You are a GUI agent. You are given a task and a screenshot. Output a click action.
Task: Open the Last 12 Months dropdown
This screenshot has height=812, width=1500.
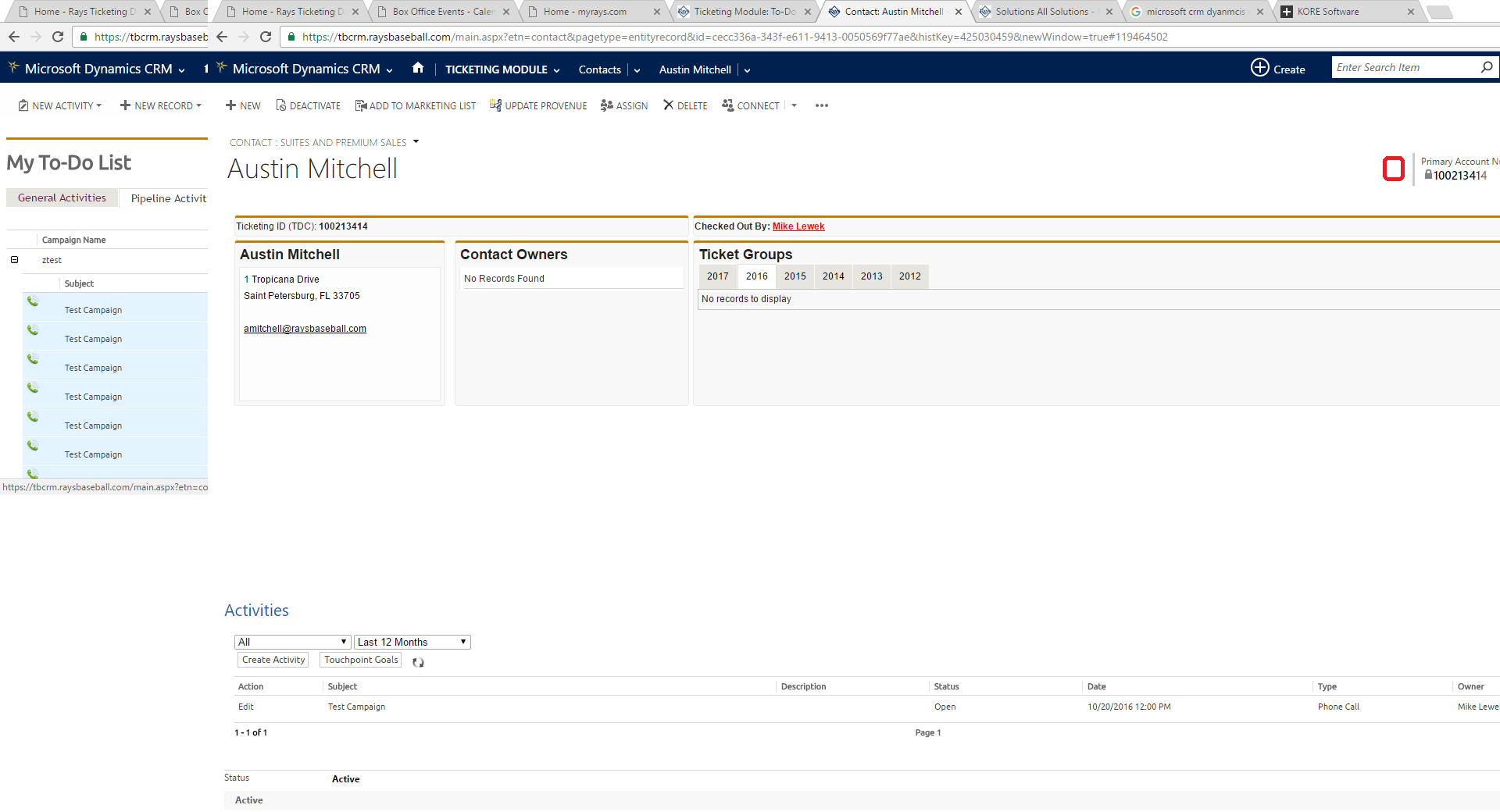click(x=412, y=642)
